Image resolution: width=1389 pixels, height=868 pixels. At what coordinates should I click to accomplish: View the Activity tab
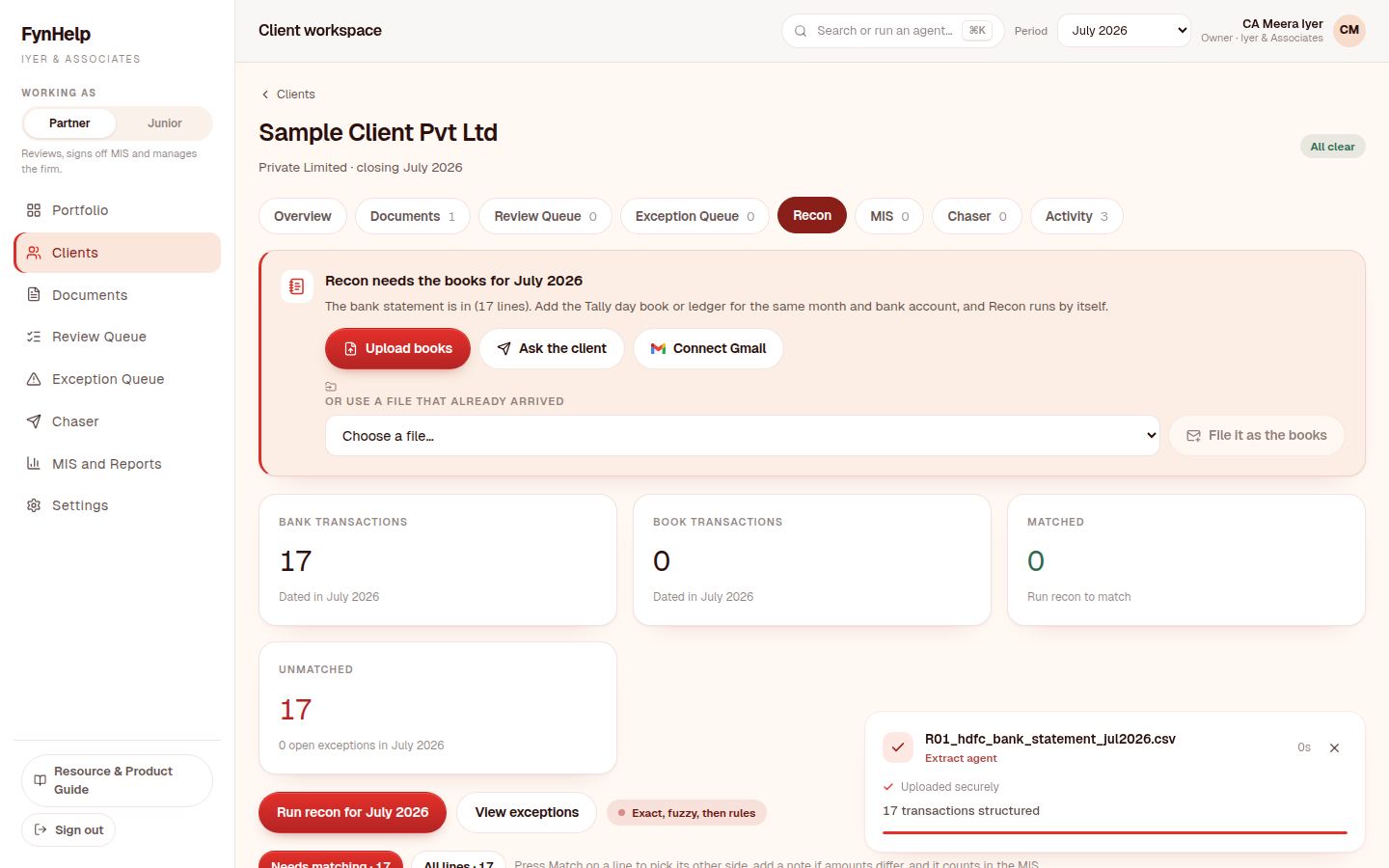point(1076,216)
